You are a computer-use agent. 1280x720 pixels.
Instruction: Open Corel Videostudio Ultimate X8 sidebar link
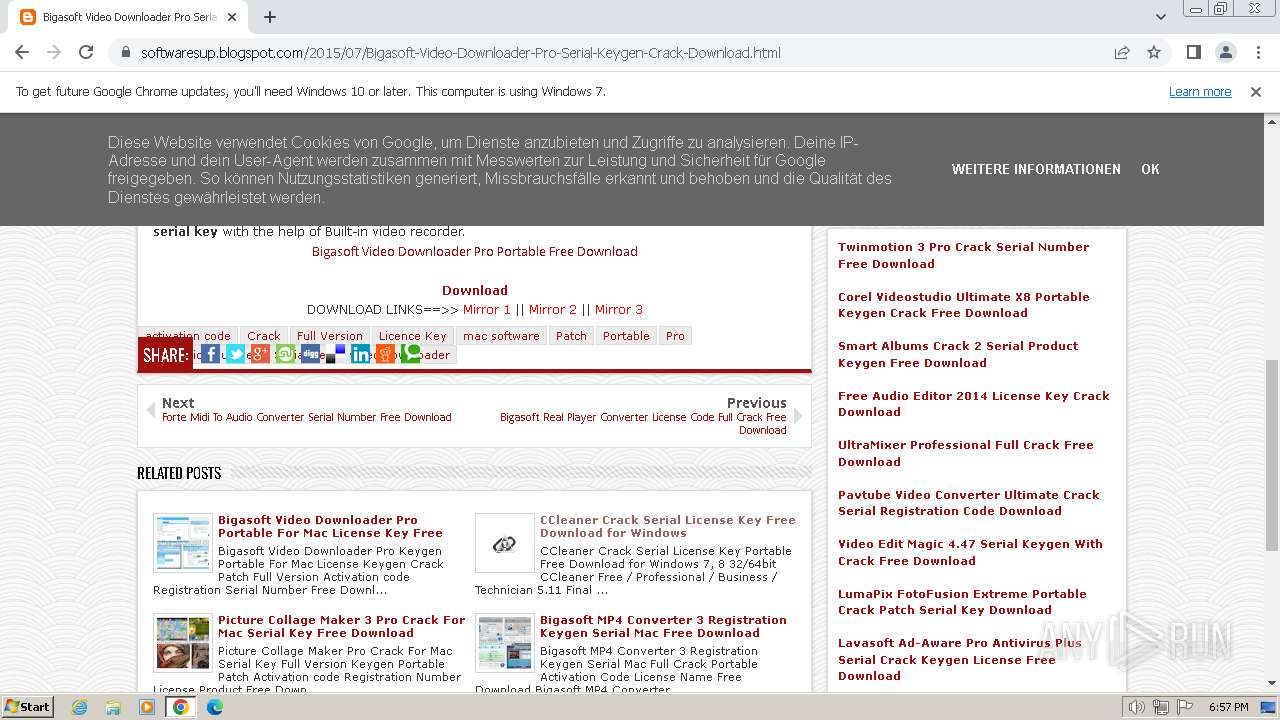[964, 305]
